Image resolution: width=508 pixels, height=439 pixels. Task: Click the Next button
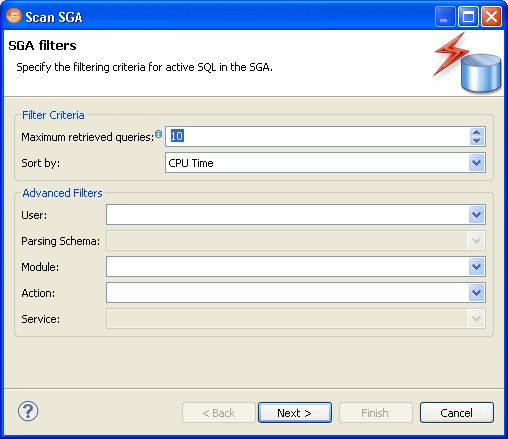295,413
